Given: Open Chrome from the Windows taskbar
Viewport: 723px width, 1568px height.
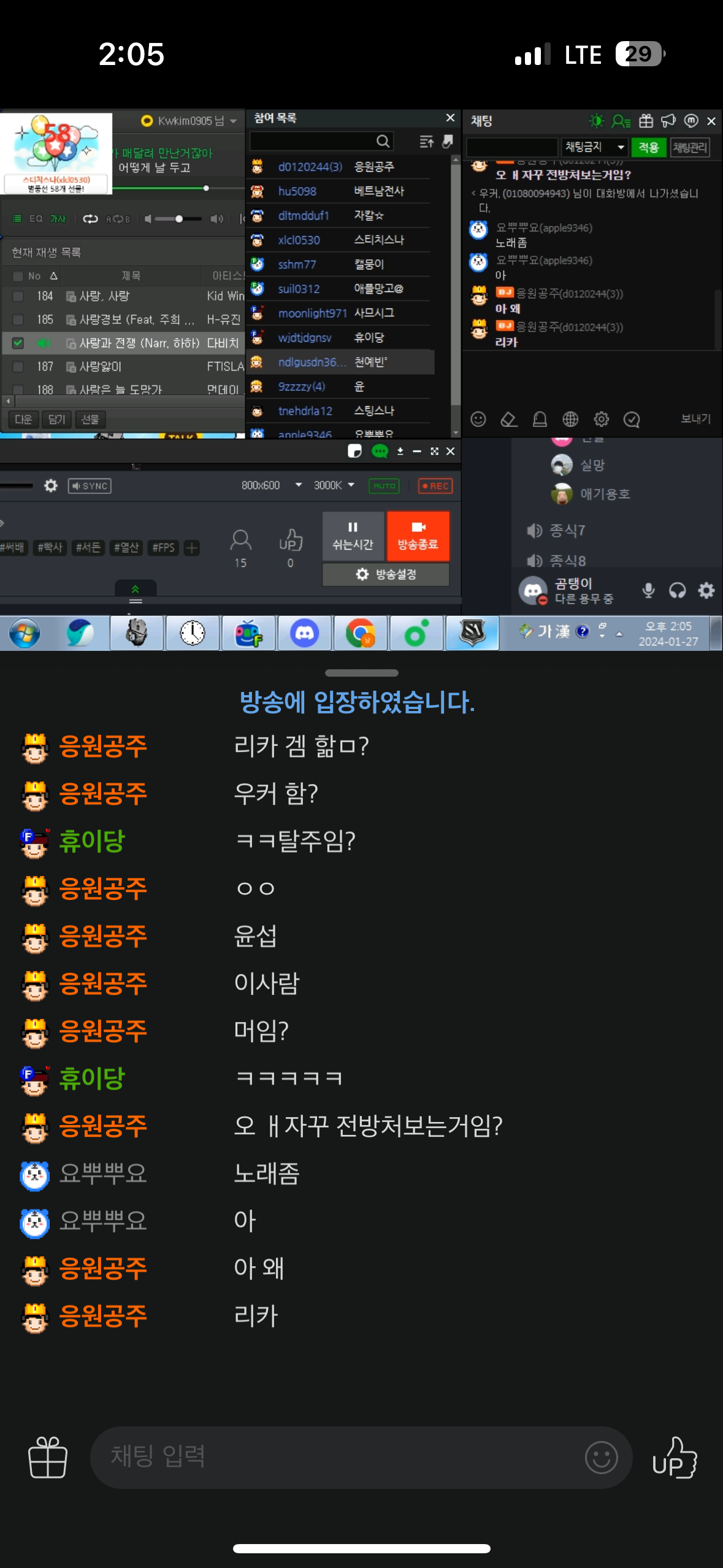Looking at the screenshot, I should 360,633.
